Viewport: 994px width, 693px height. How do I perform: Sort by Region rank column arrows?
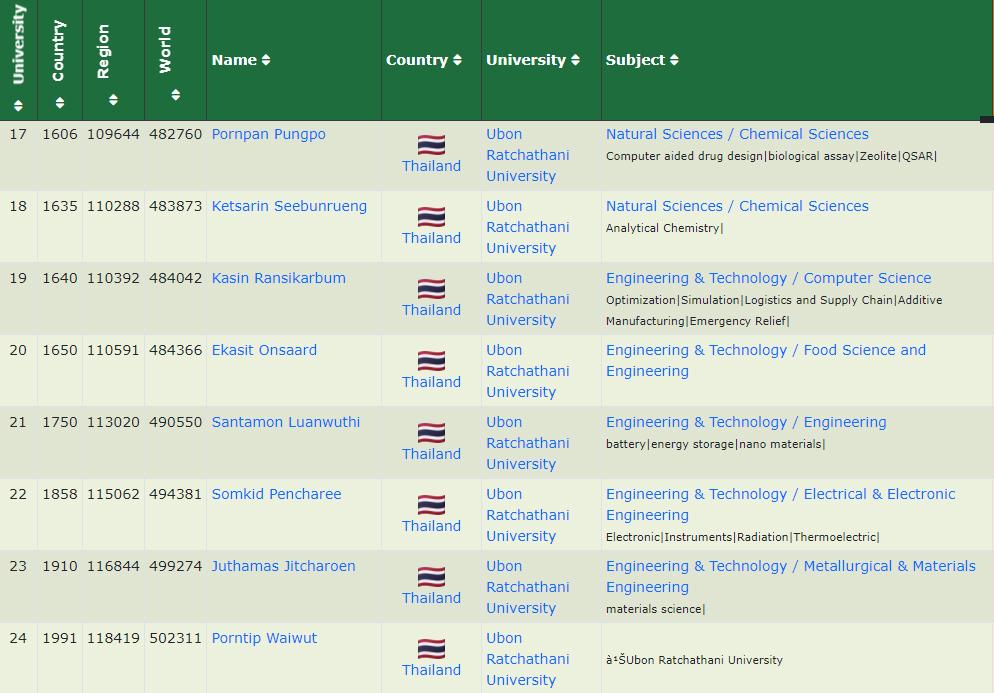pos(113,100)
